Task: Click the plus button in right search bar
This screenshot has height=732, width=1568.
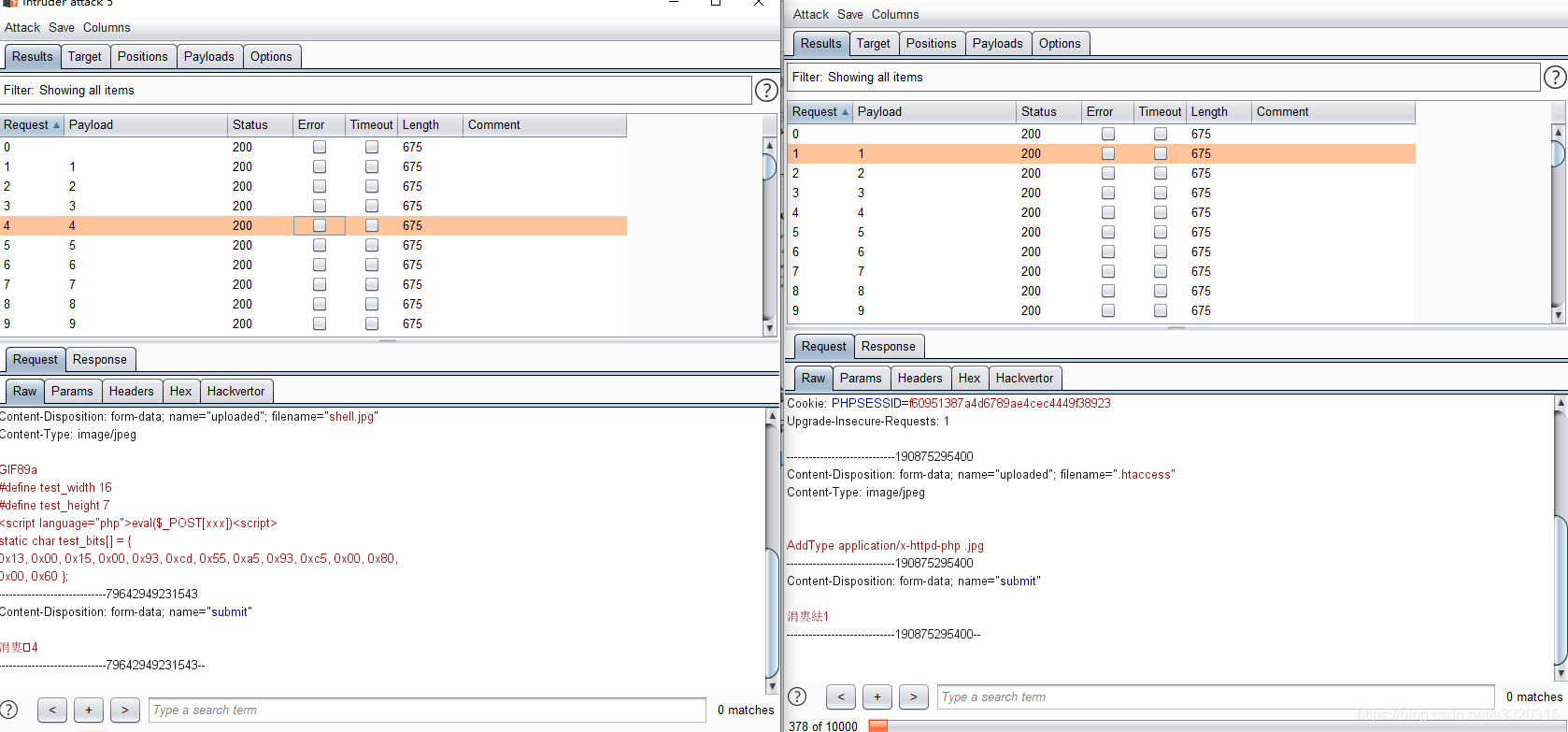Action: [877, 696]
